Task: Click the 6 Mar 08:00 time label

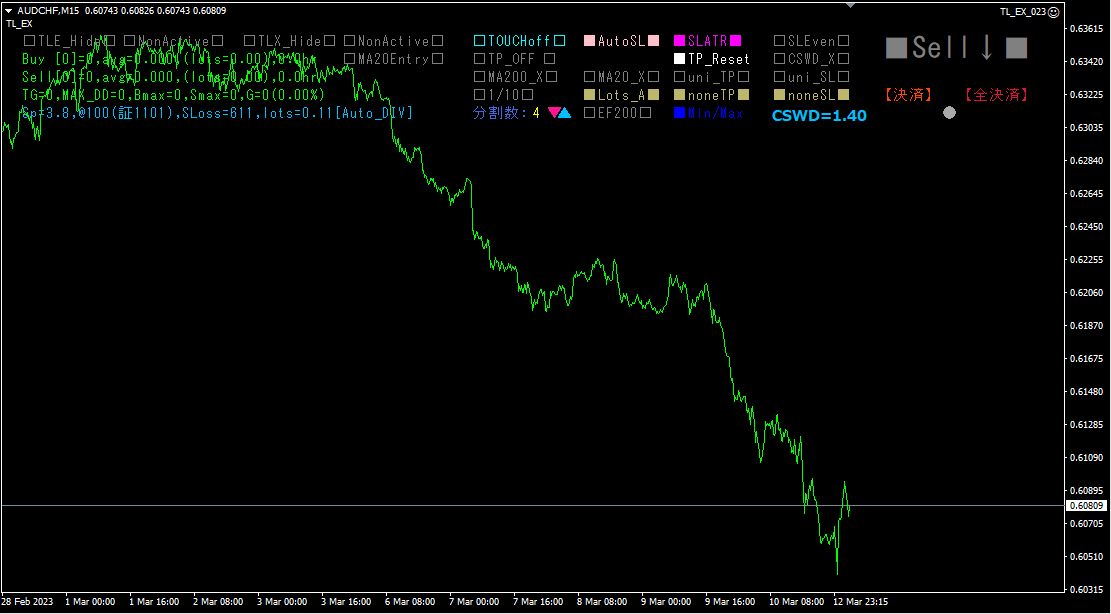Action: click(x=410, y=601)
